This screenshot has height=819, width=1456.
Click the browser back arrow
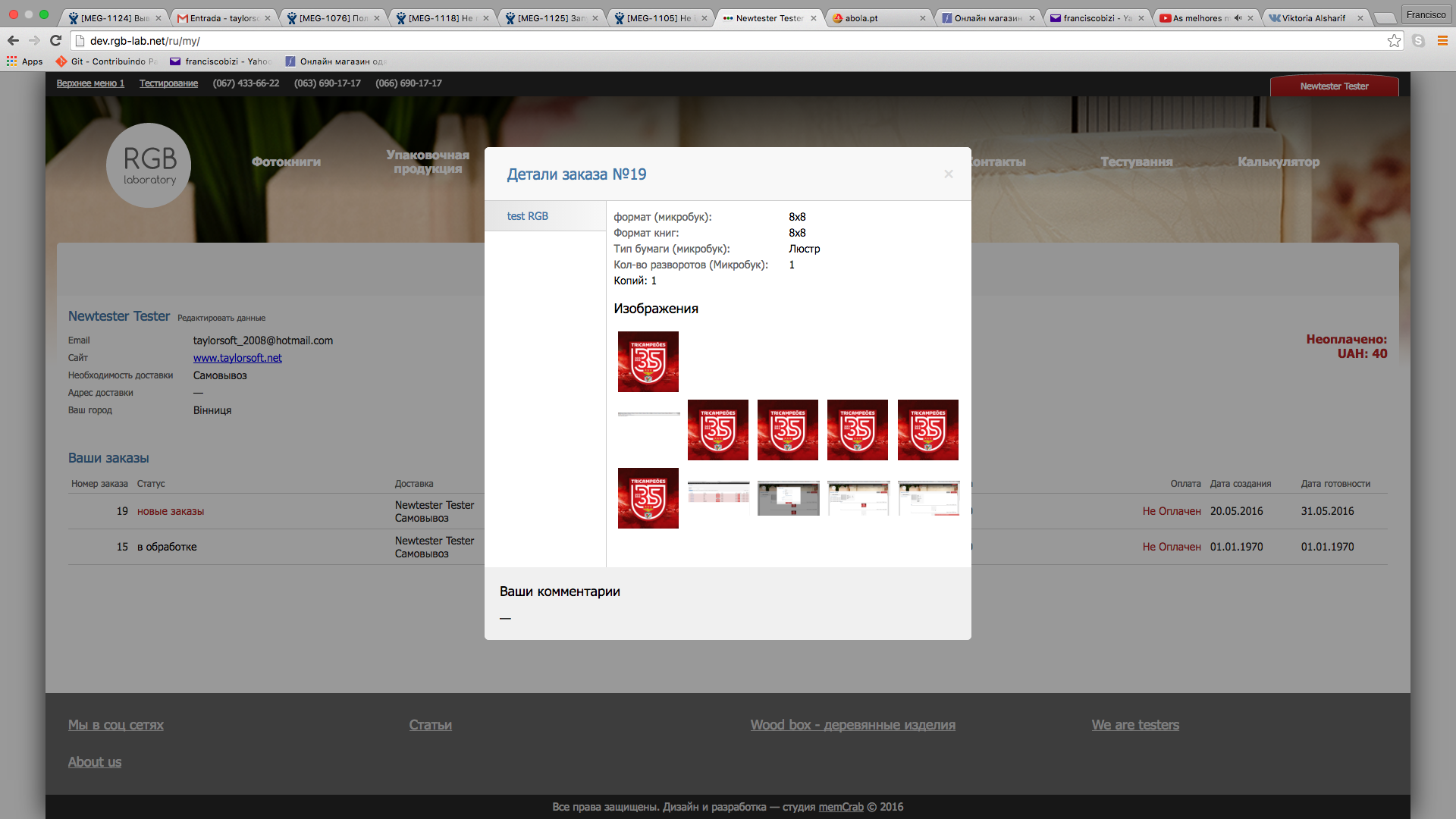tap(13, 41)
